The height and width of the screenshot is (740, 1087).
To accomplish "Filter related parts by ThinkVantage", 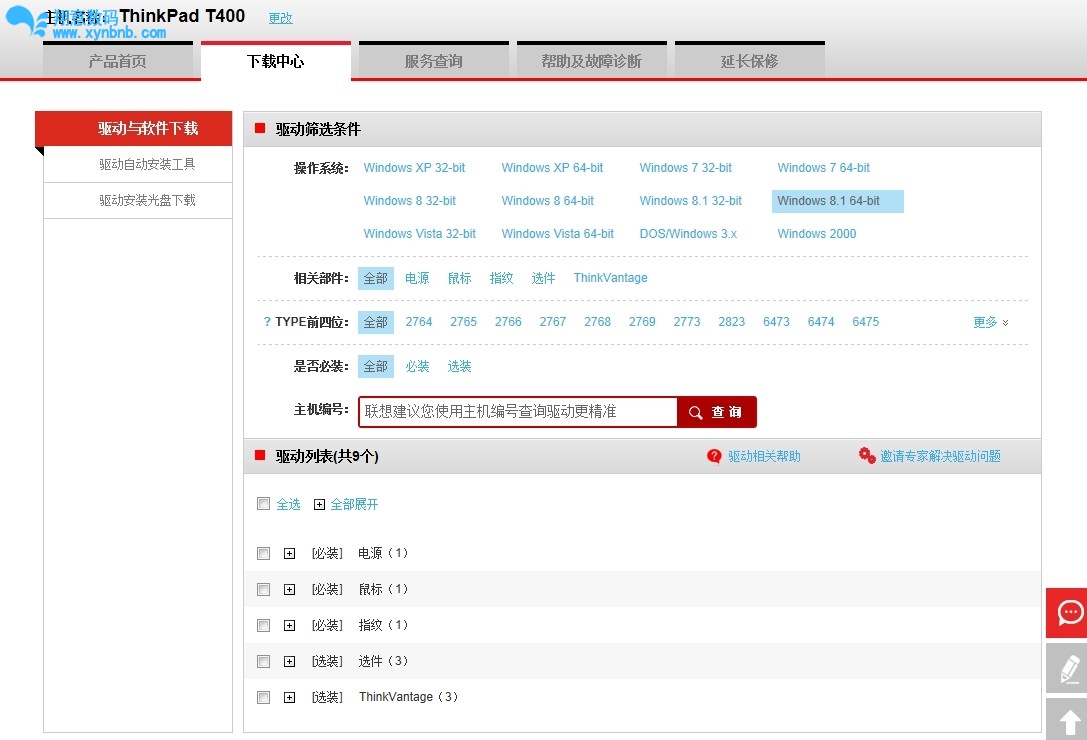I will click(x=611, y=278).
